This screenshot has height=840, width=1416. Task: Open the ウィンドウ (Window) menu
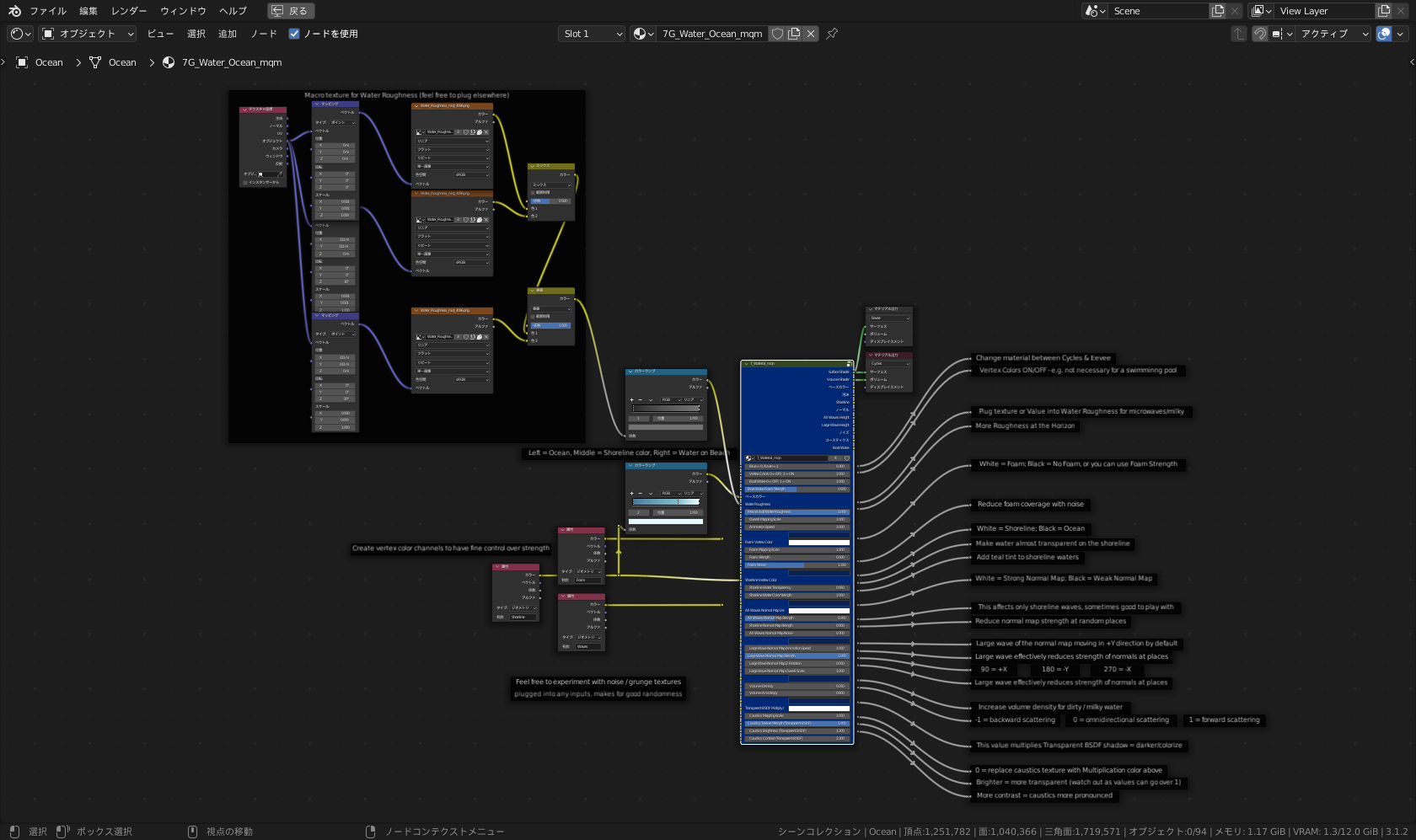click(183, 11)
